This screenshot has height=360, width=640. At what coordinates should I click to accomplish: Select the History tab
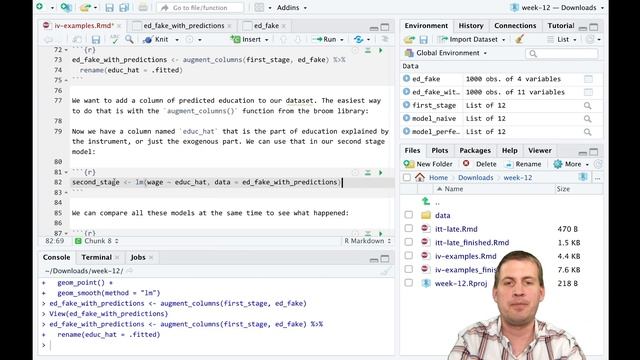coord(471,25)
